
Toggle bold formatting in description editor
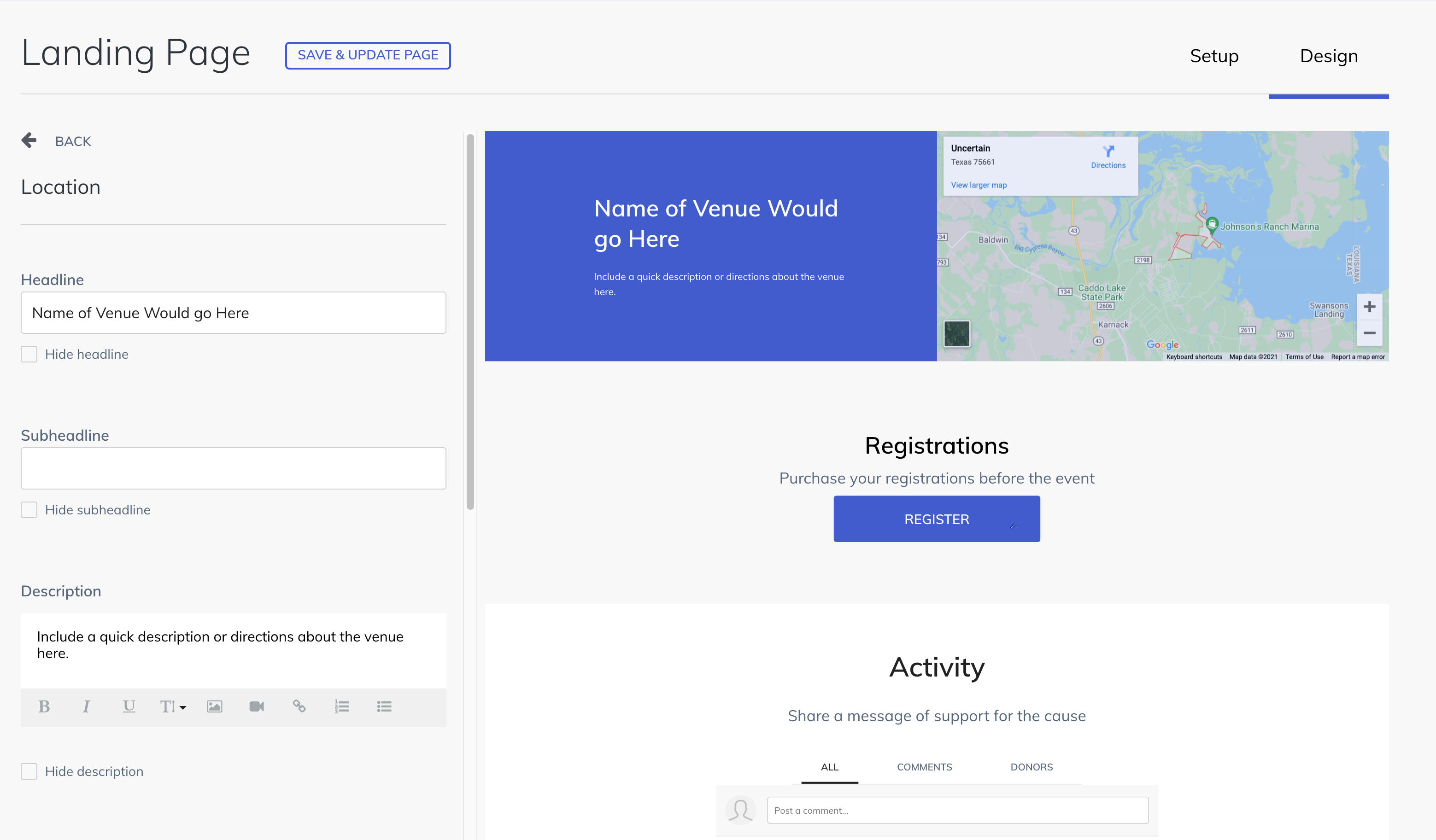click(x=44, y=707)
